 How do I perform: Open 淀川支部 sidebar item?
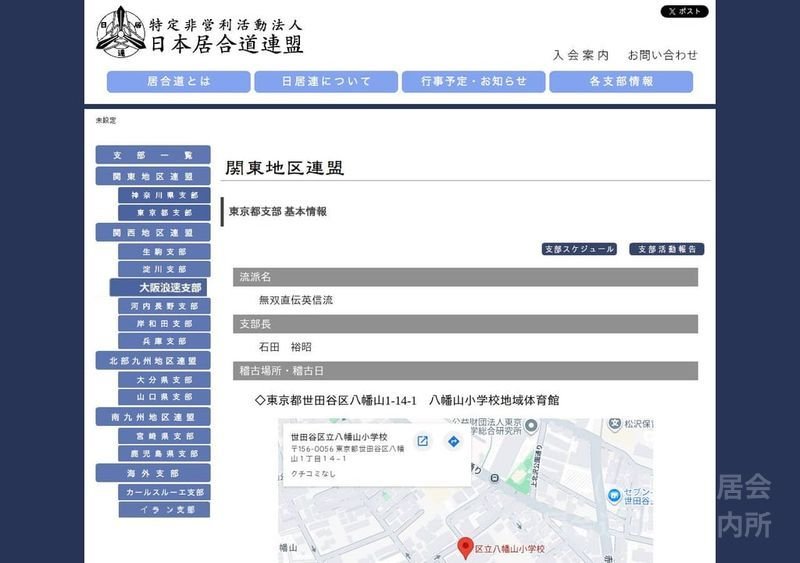pyautogui.click(x=164, y=269)
